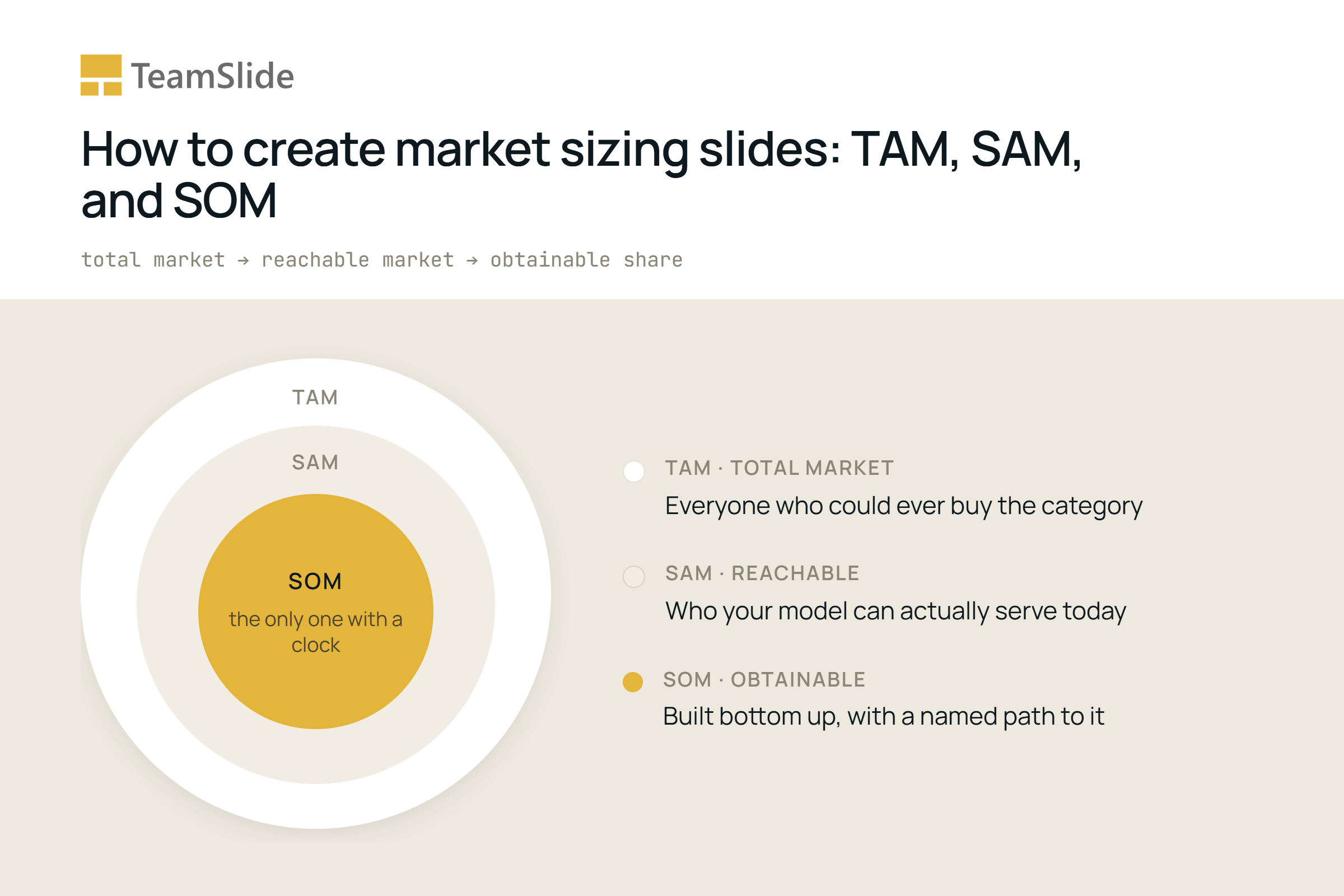
Task: Click 'Who your model can actually serve today'
Action: (x=896, y=612)
